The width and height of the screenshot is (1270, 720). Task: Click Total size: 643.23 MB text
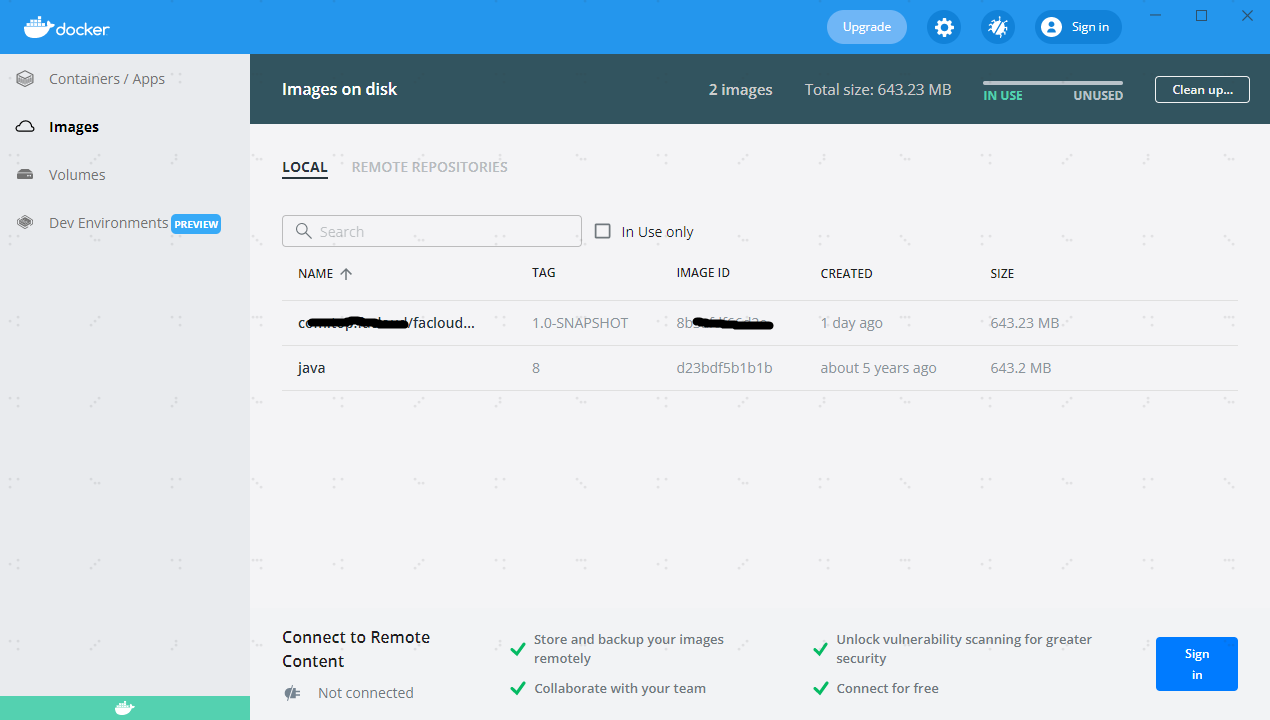[878, 90]
